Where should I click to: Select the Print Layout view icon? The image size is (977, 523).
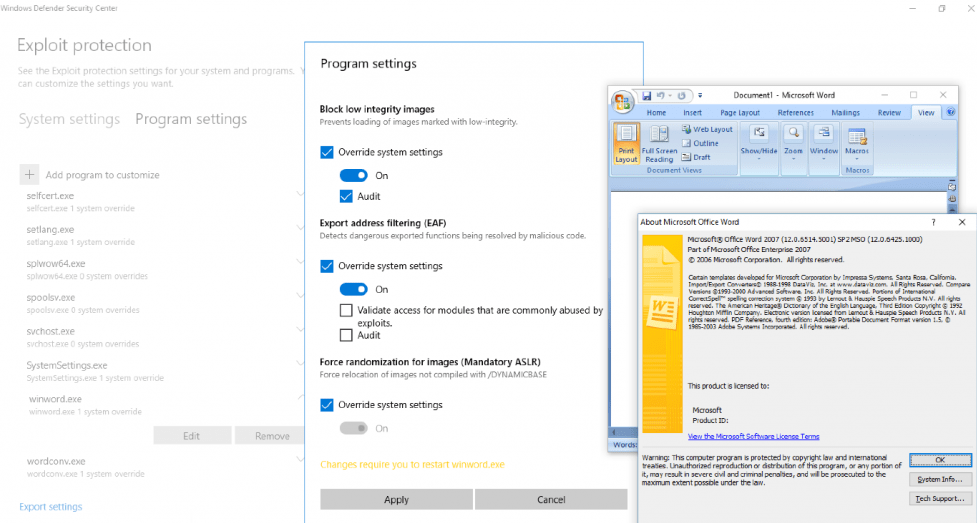click(x=626, y=143)
